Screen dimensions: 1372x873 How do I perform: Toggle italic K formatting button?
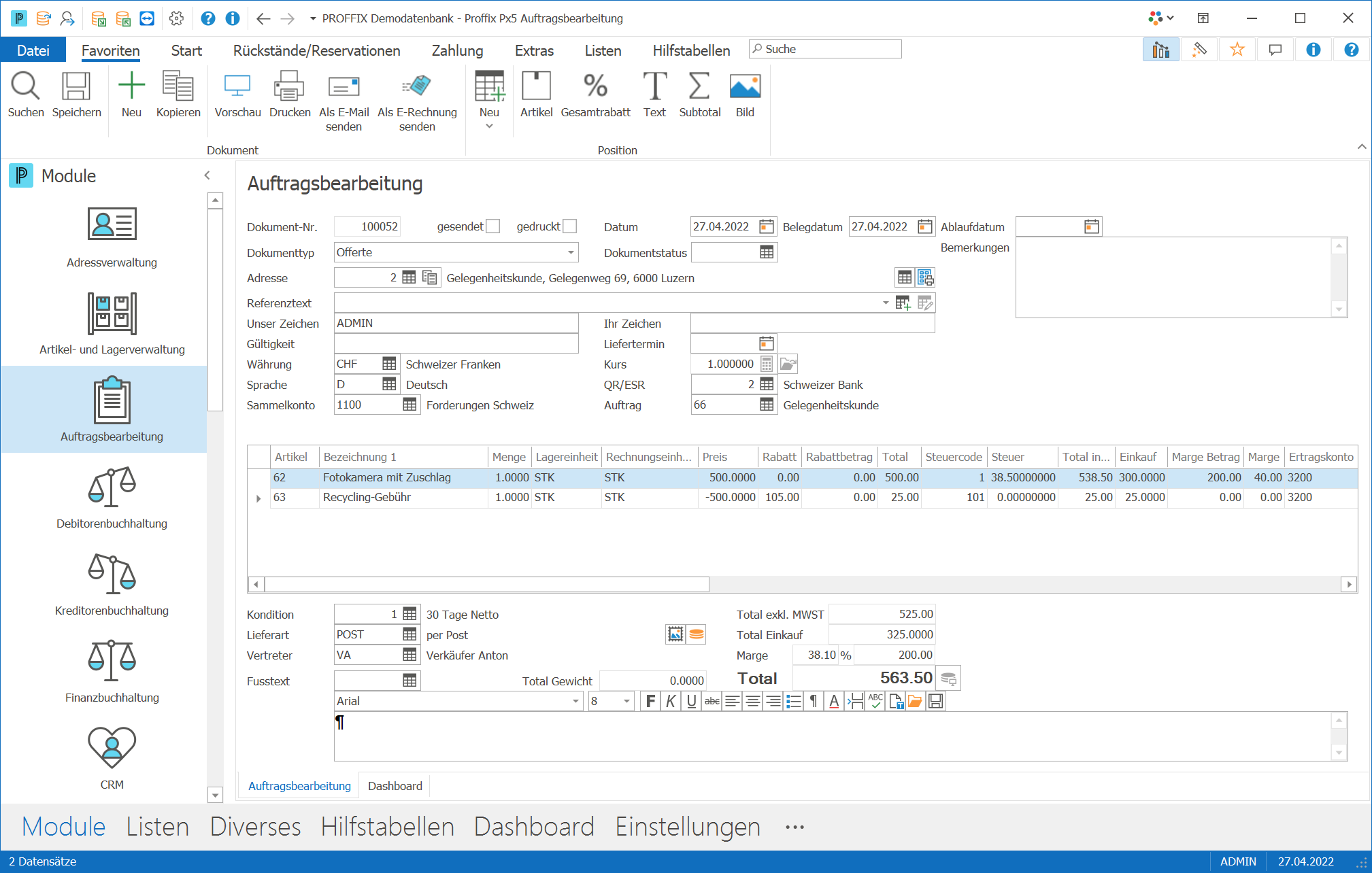tap(671, 701)
